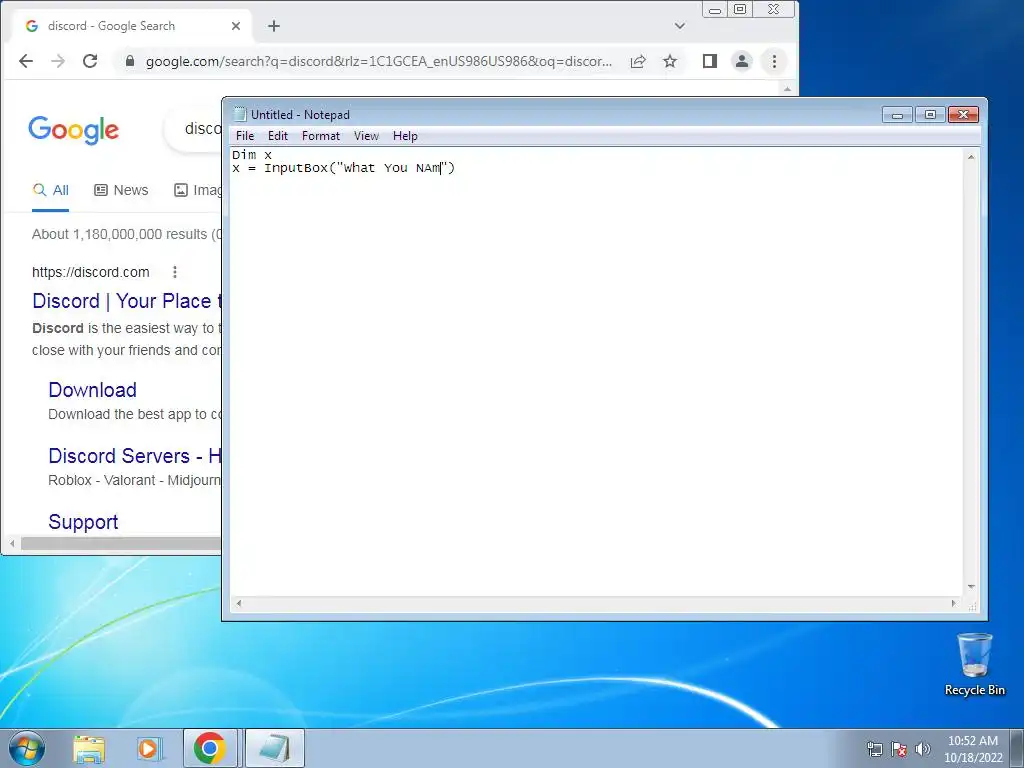This screenshot has height=768, width=1024.
Task: Close the Untitled Notepad window
Action: tap(963, 115)
